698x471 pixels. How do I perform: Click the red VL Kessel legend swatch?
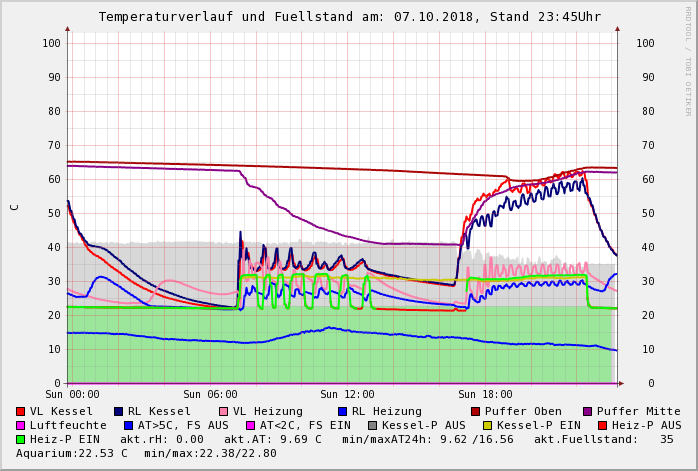click(21, 411)
